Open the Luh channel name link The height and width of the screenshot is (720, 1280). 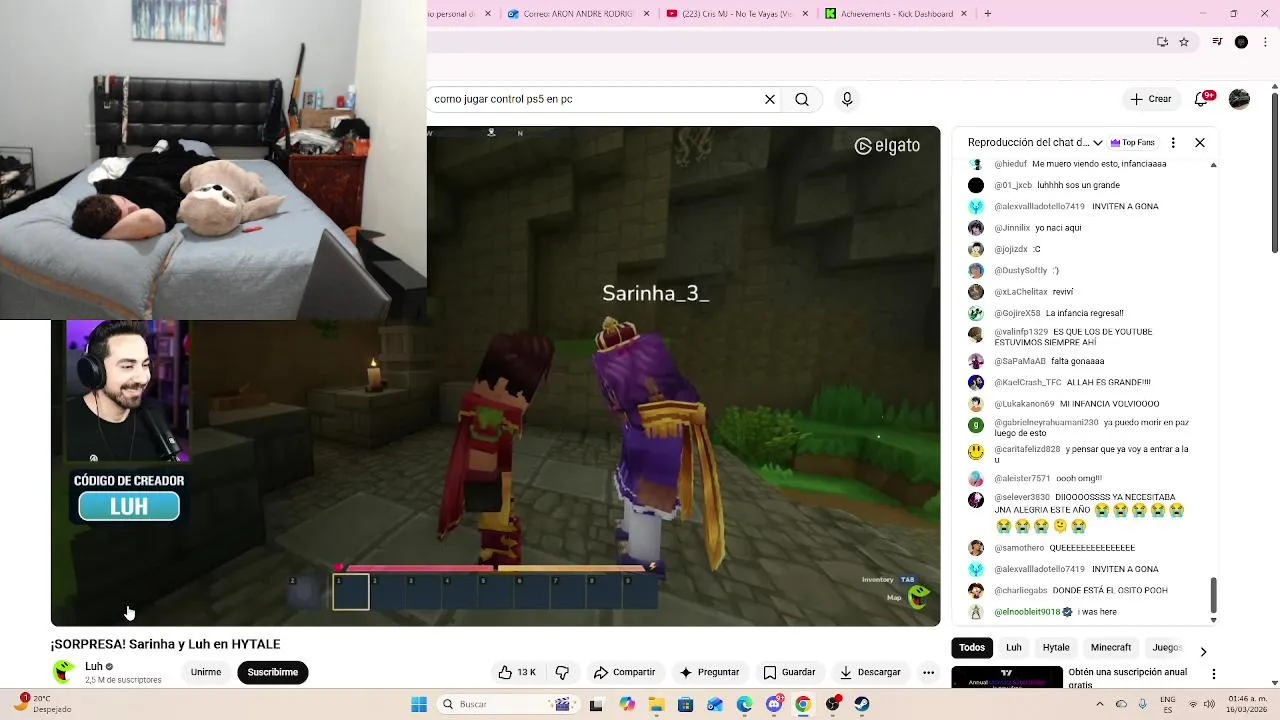pos(94,666)
